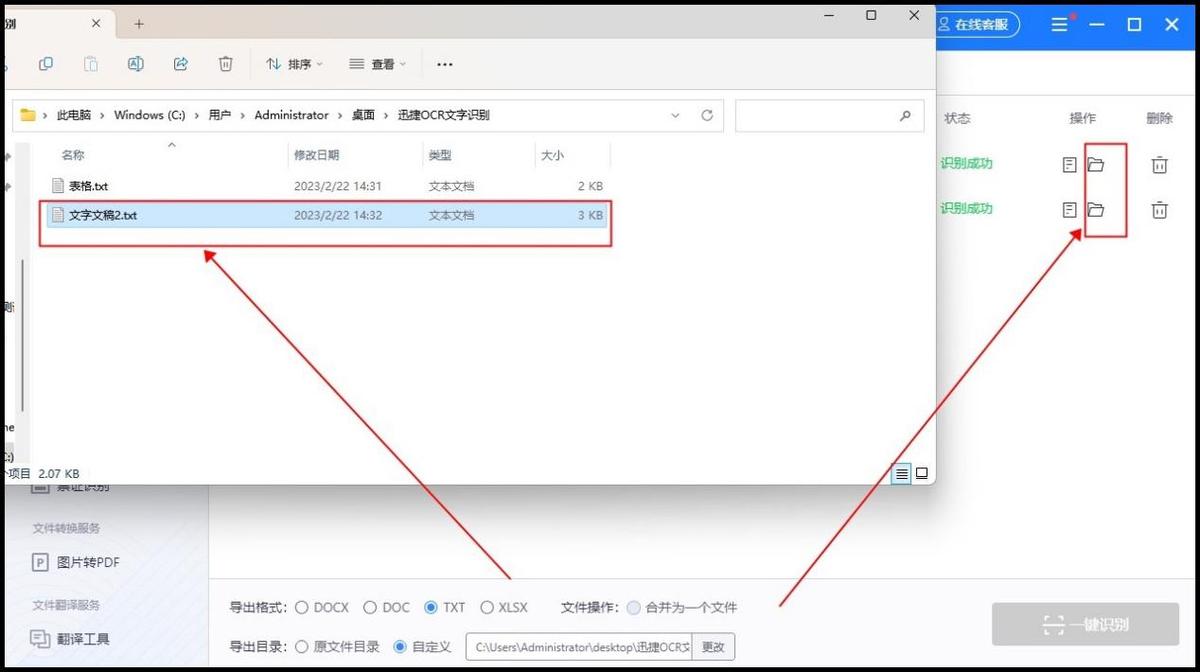Open the Explorer more options menu
This screenshot has height=672, width=1200.
tap(444, 63)
